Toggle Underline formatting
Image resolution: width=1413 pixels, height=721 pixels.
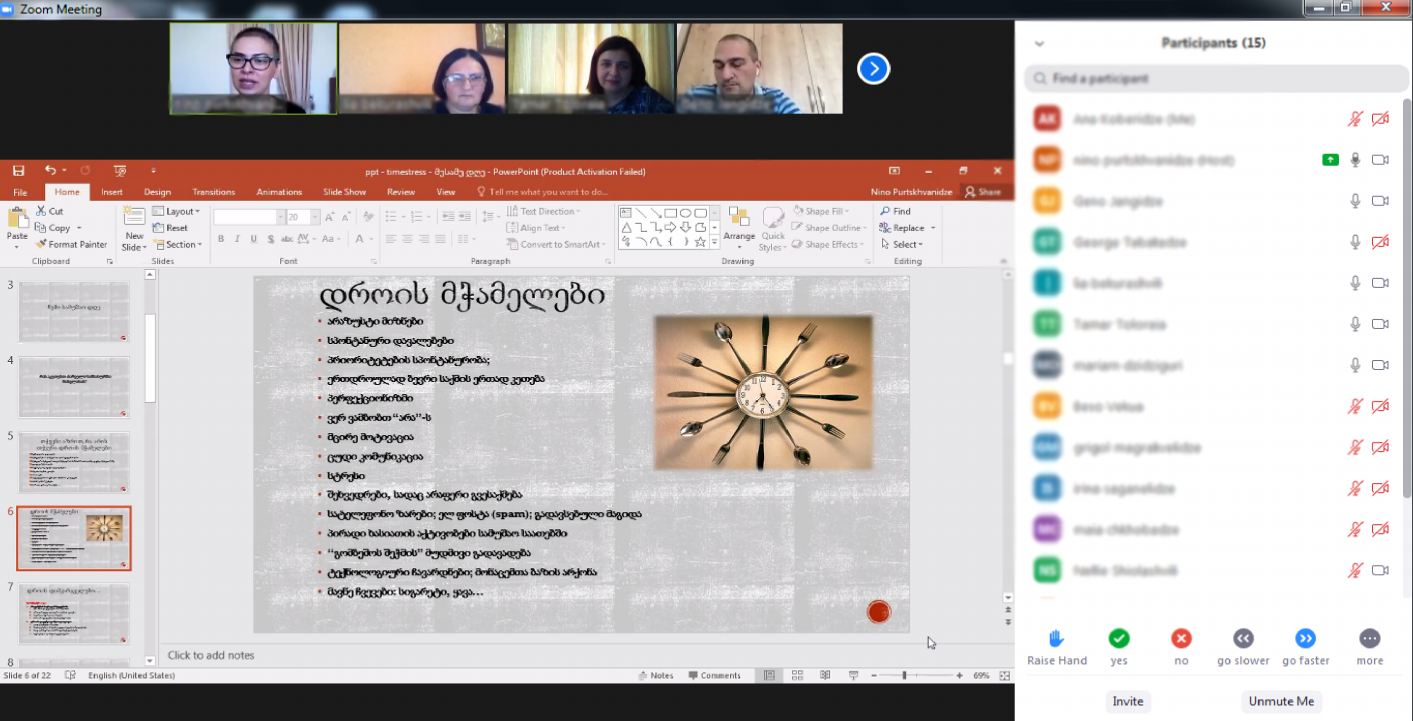[x=254, y=239]
